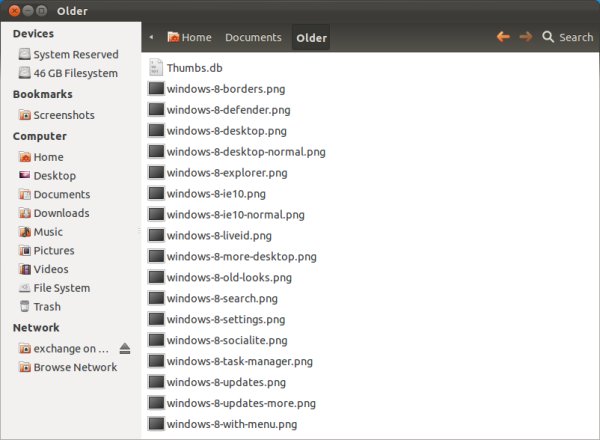Screen dimensions: 600x440
Task: Click the System Reserved drive icon
Action: pos(25,54)
